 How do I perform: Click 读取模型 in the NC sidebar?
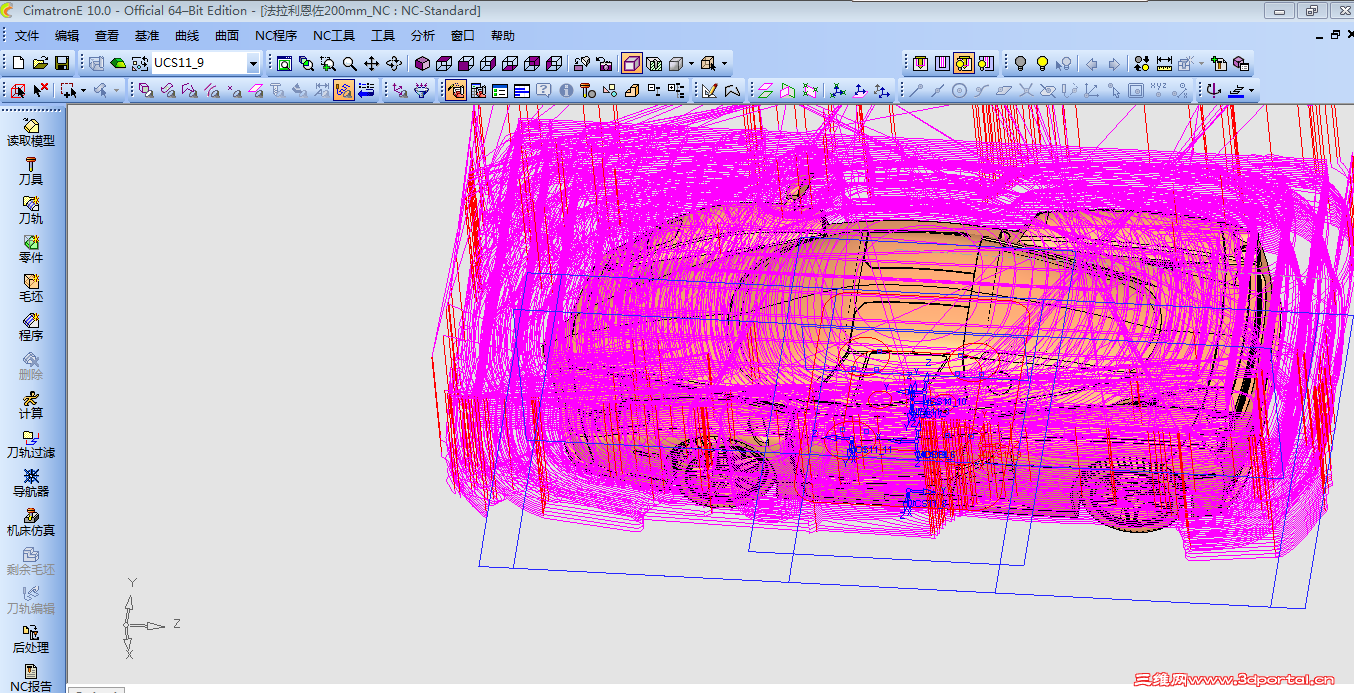(x=31, y=132)
